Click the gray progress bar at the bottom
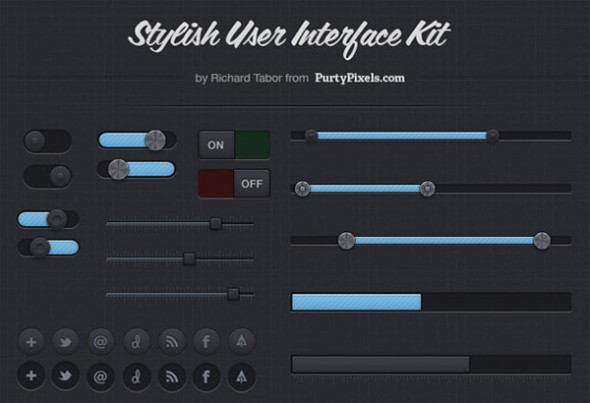Image resolution: width=590 pixels, height=403 pixels. pyautogui.click(x=431, y=364)
